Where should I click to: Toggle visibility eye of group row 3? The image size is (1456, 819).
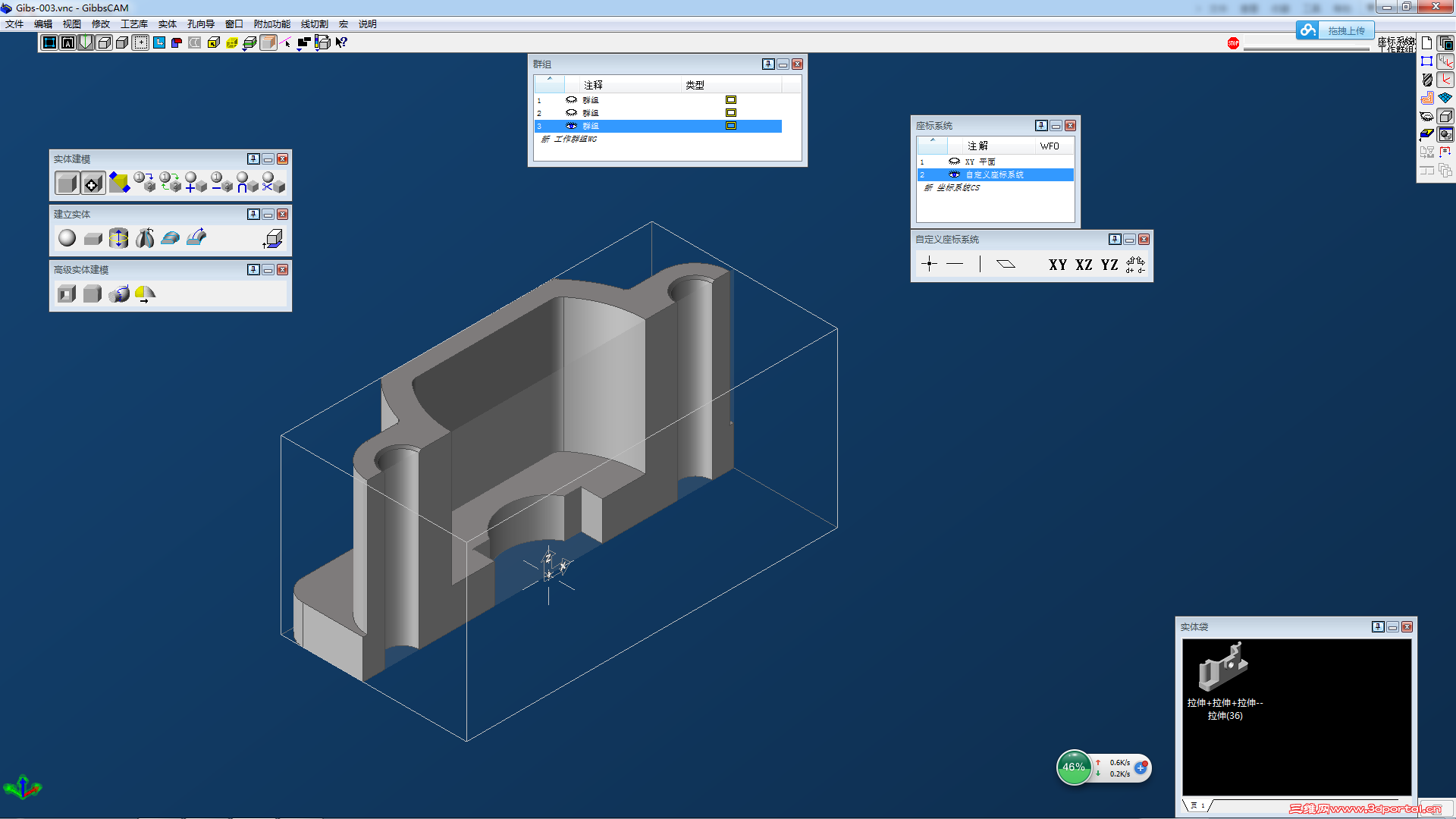tap(571, 126)
